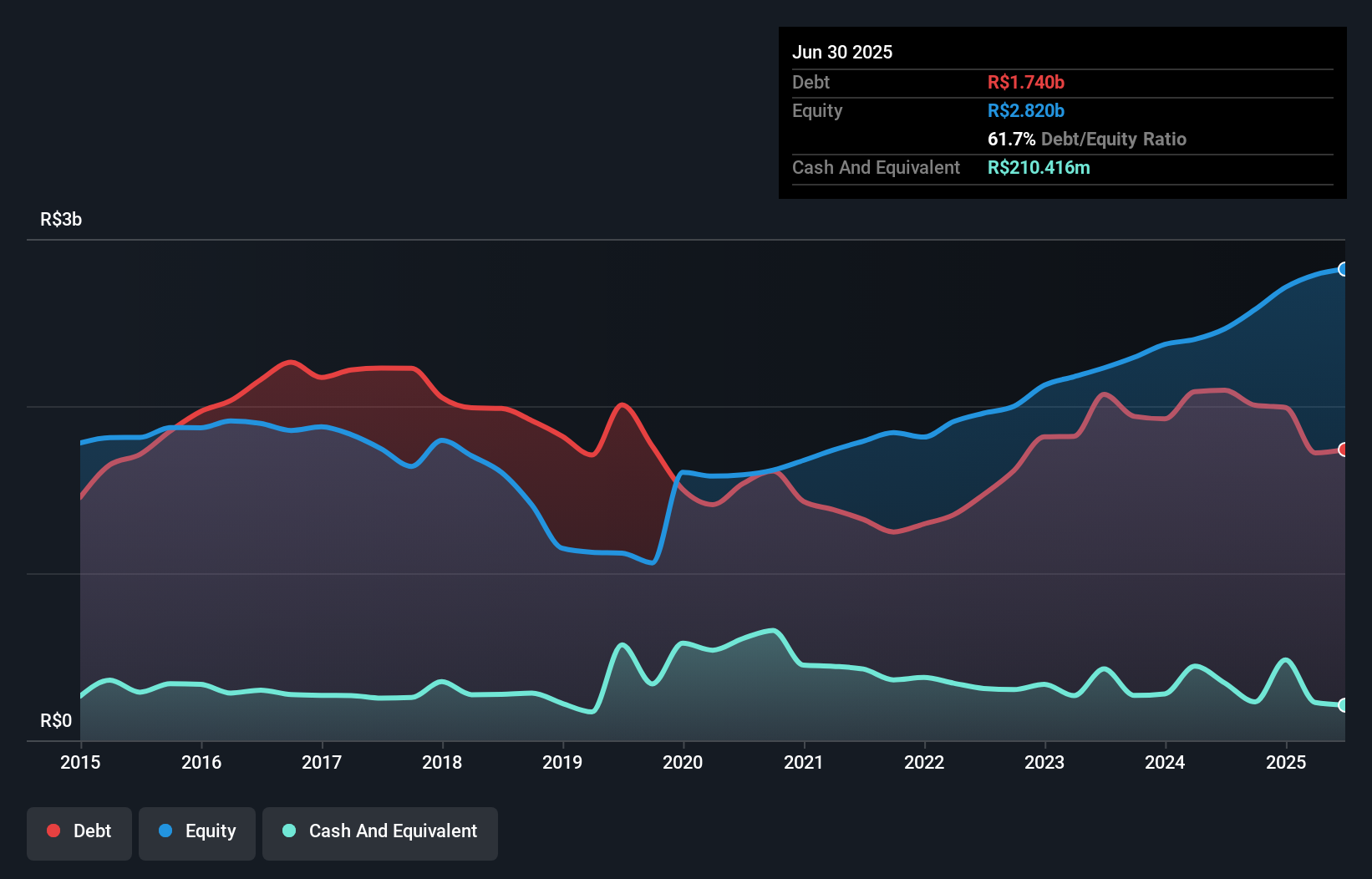Click the R$3b y-axis label

(x=61, y=219)
